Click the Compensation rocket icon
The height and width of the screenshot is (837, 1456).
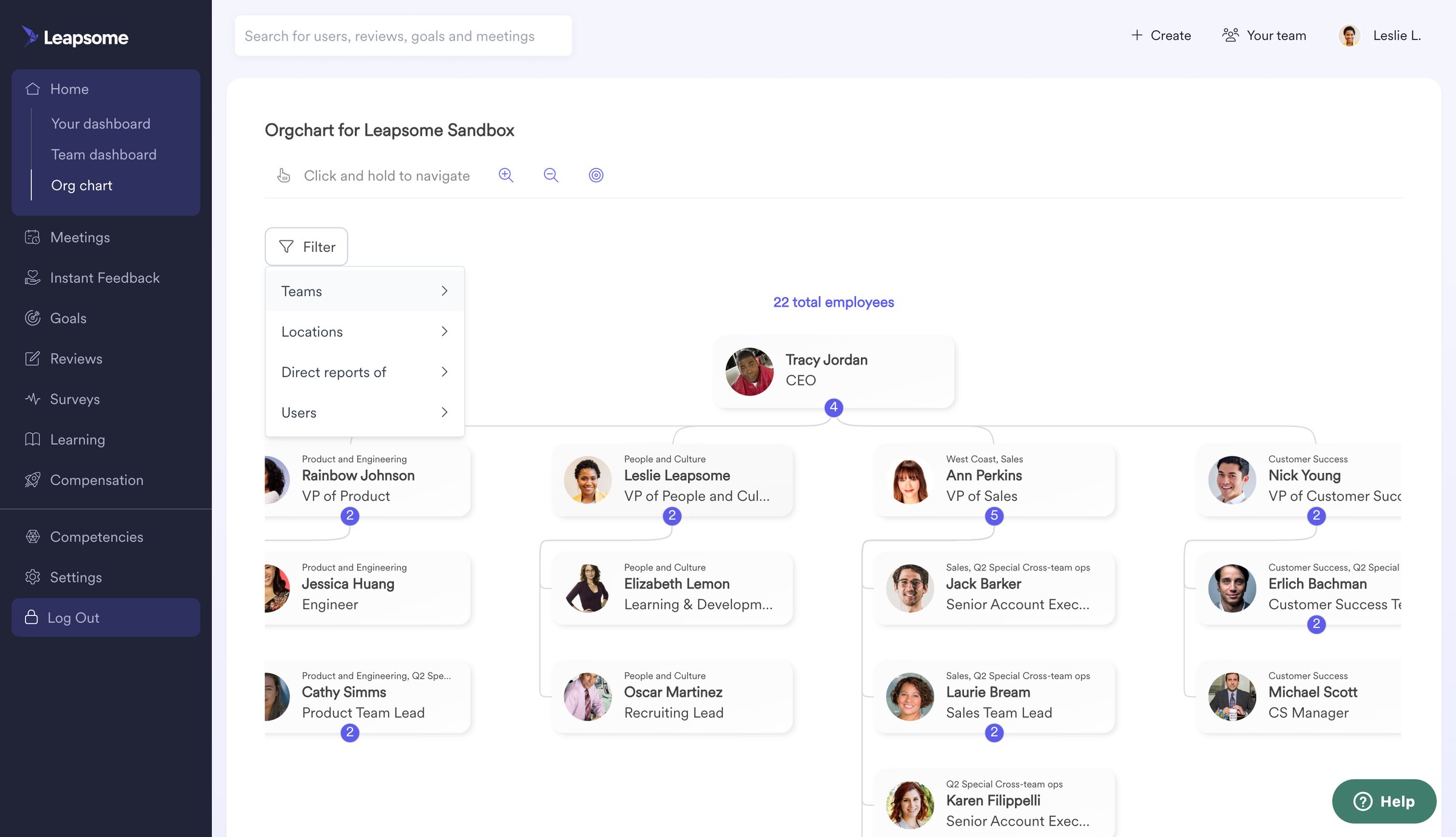[33, 480]
